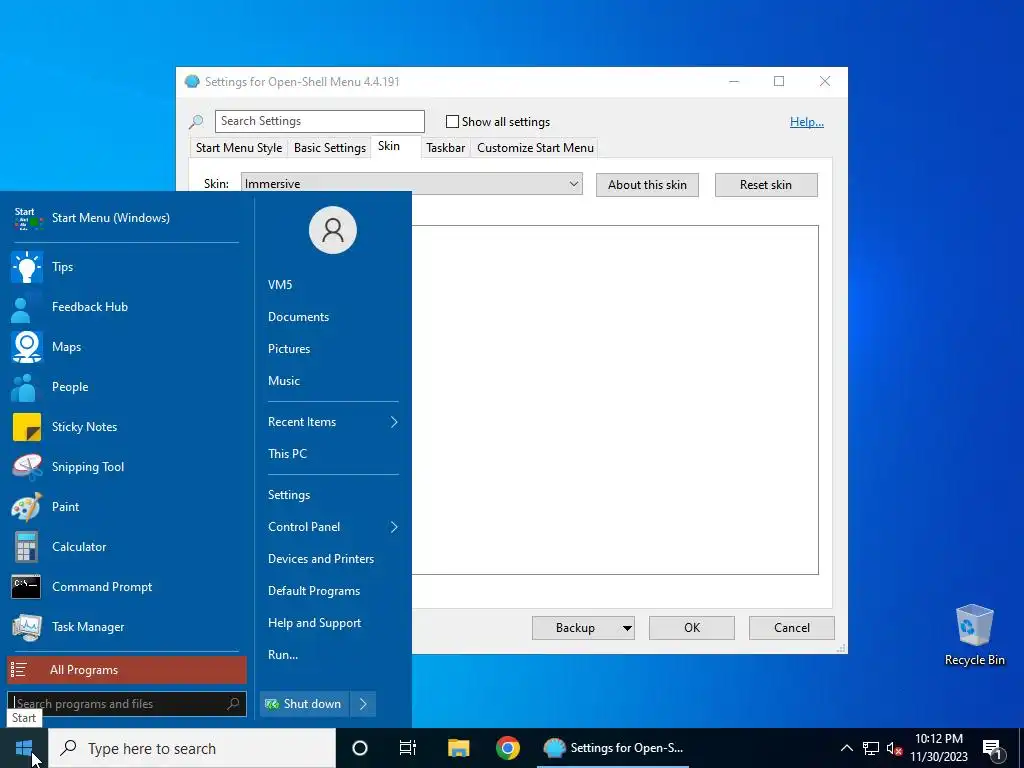Expand the Control Panel submenu arrow
This screenshot has width=1024, height=768.
pyautogui.click(x=394, y=527)
